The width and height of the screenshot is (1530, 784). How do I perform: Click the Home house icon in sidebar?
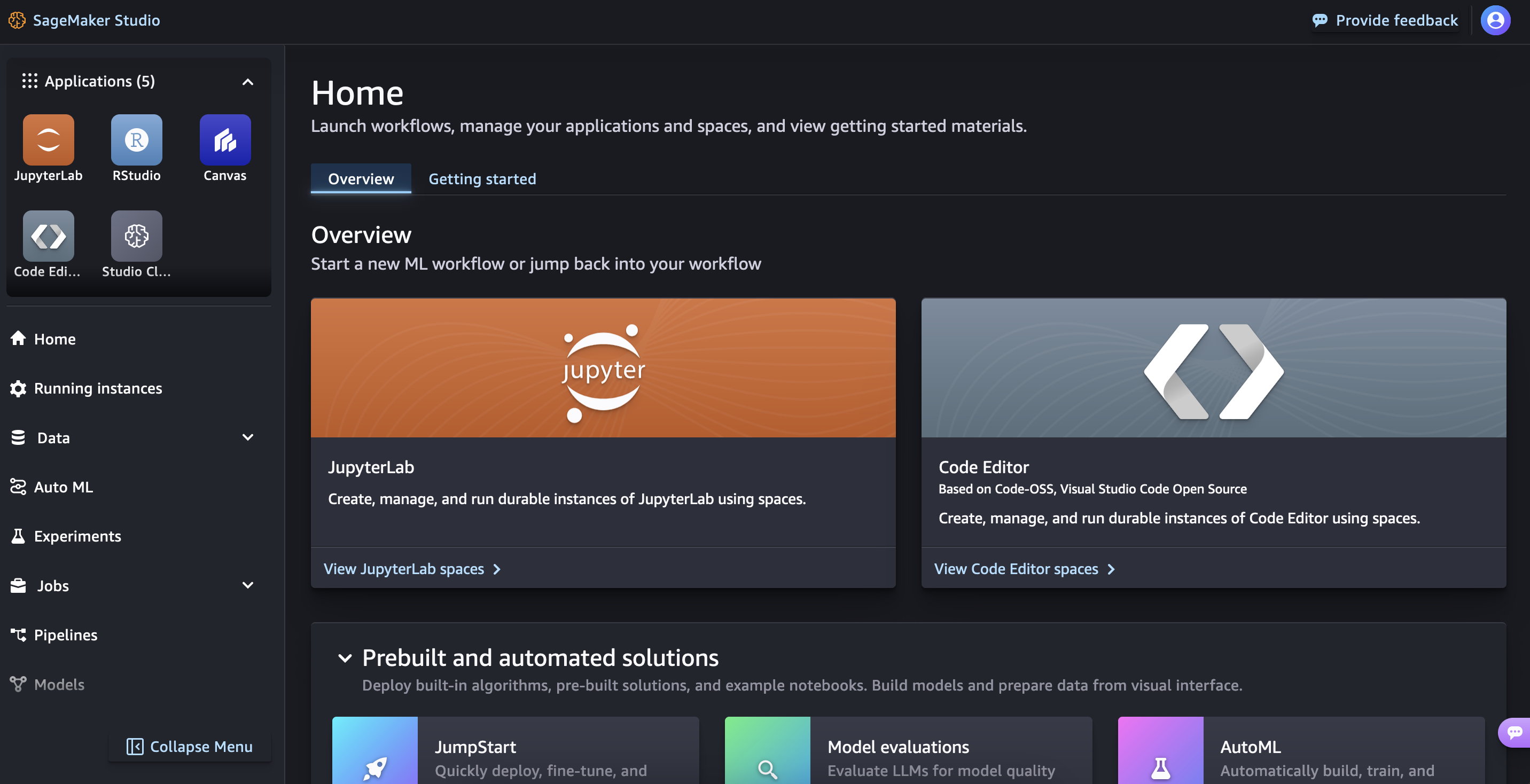tap(18, 338)
